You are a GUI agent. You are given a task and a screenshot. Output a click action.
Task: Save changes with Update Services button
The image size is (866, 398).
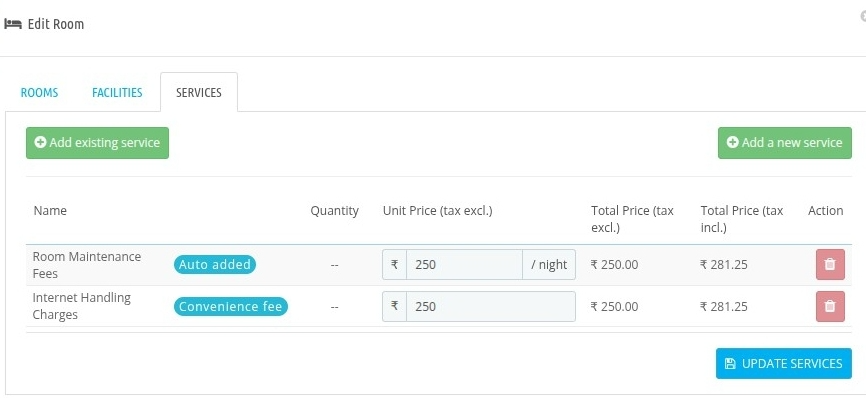click(784, 363)
